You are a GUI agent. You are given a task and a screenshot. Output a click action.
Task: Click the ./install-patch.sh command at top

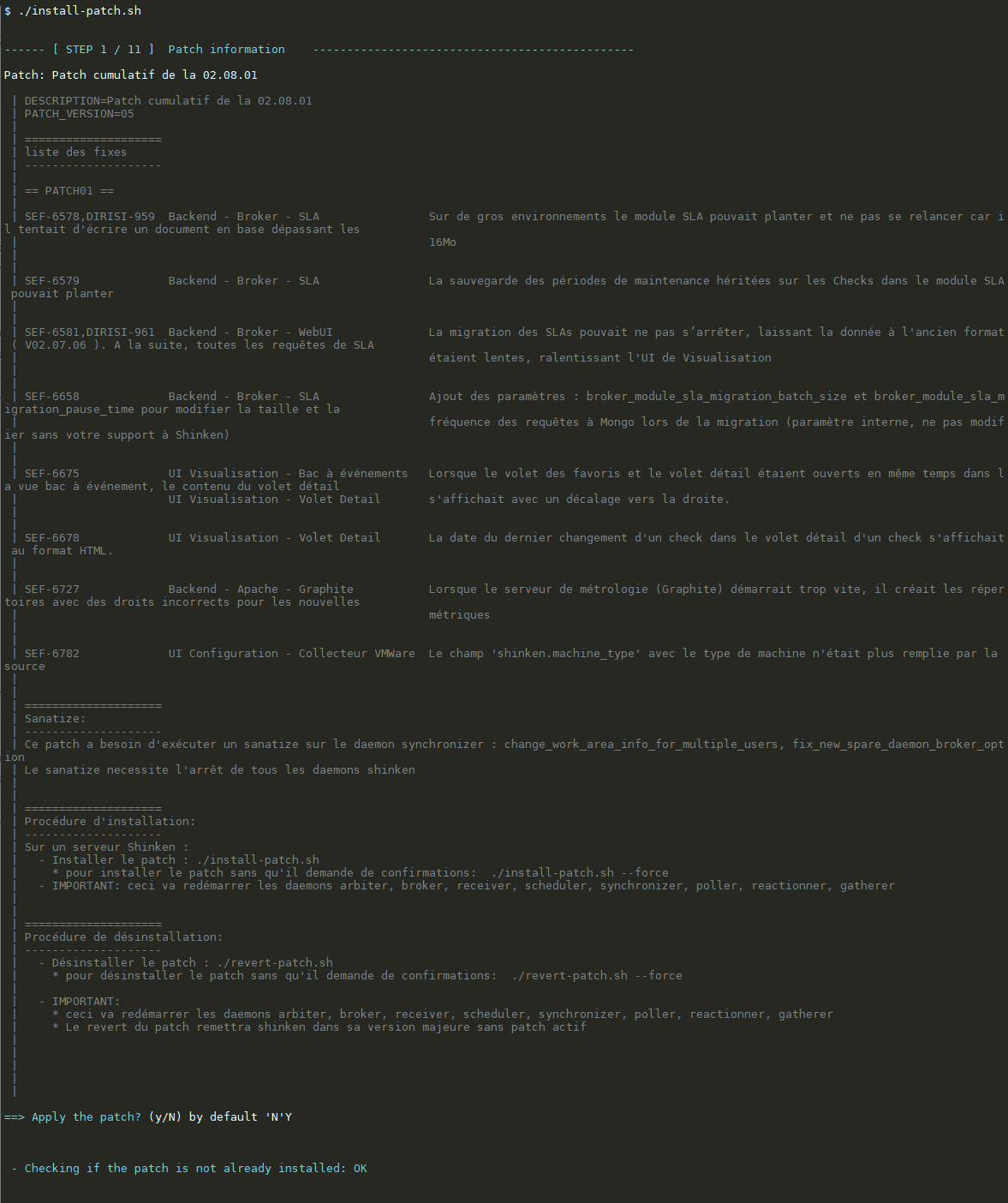pos(80,11)
